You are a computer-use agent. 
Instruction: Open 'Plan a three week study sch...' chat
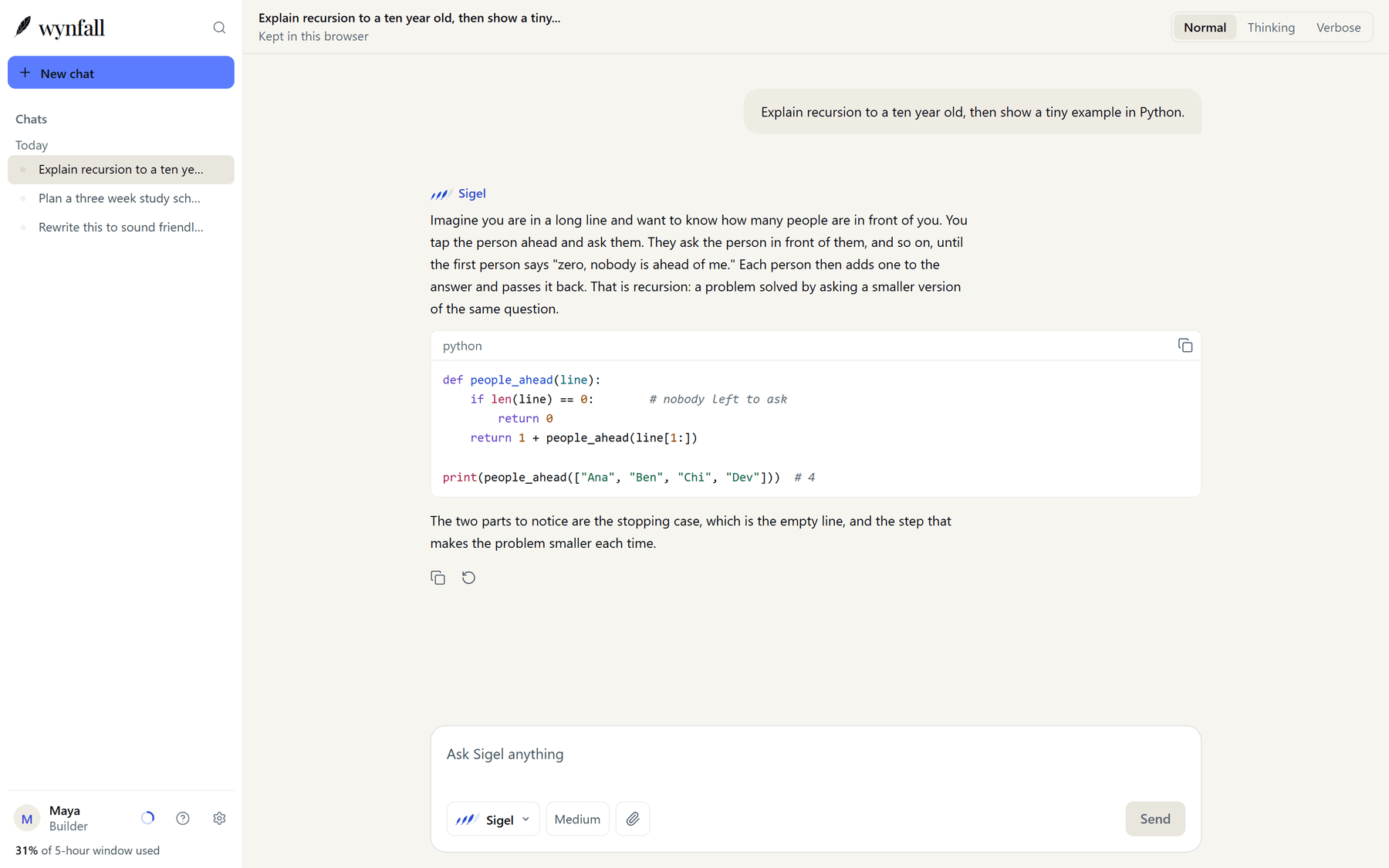(121, 198)
